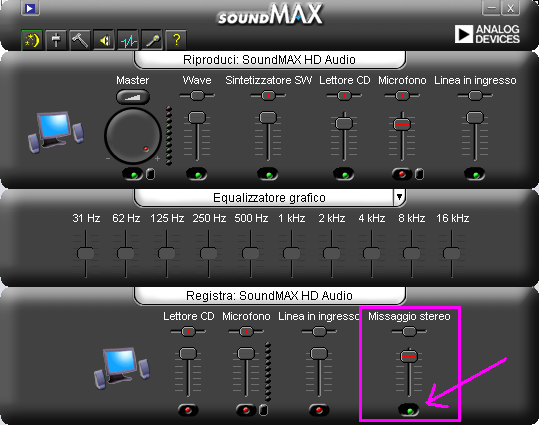Toggle the Missaggio stereo record select light
The height and width of the screenshot is (425, 539).
tap(409, 410)
